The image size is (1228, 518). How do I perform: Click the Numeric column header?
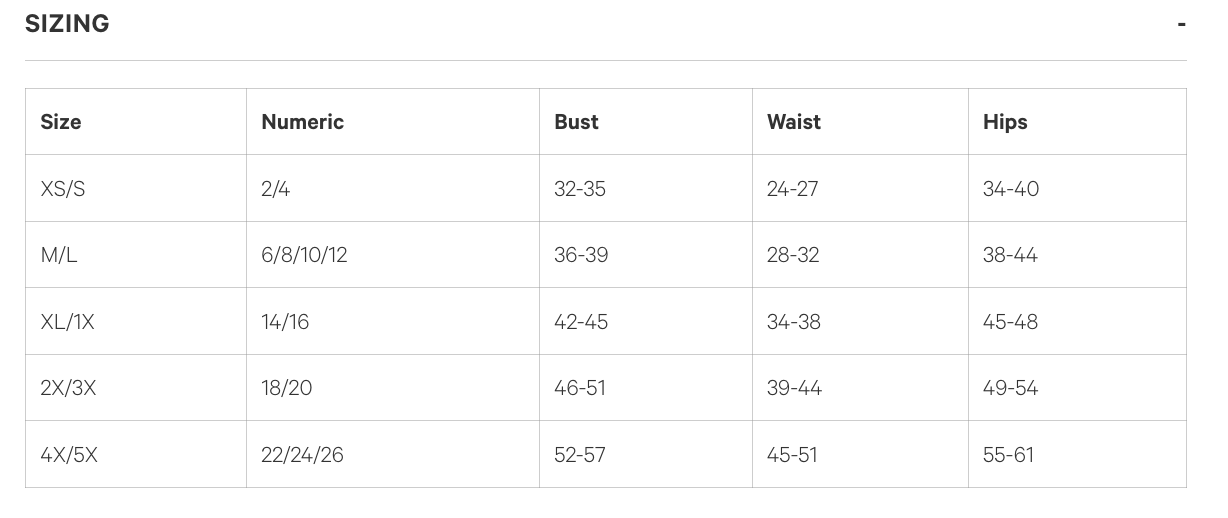pos(302,122)
